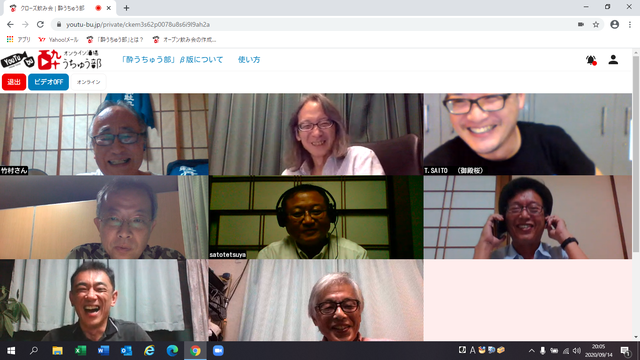Launch Word from the taskbar
640x360 pixels.
[x=103, y=351]
